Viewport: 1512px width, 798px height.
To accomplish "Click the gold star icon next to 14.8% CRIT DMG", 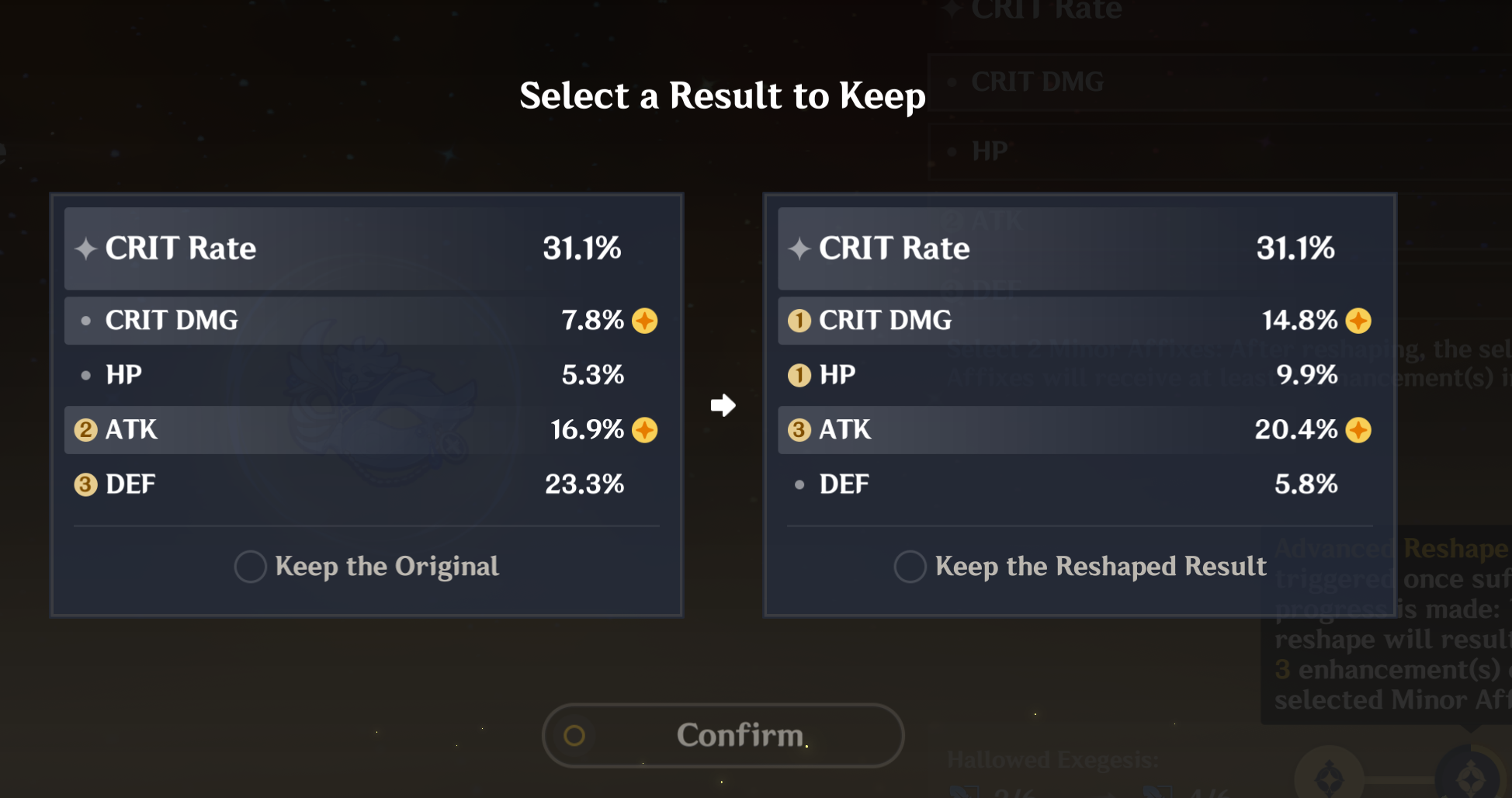I will point(1358,321).
